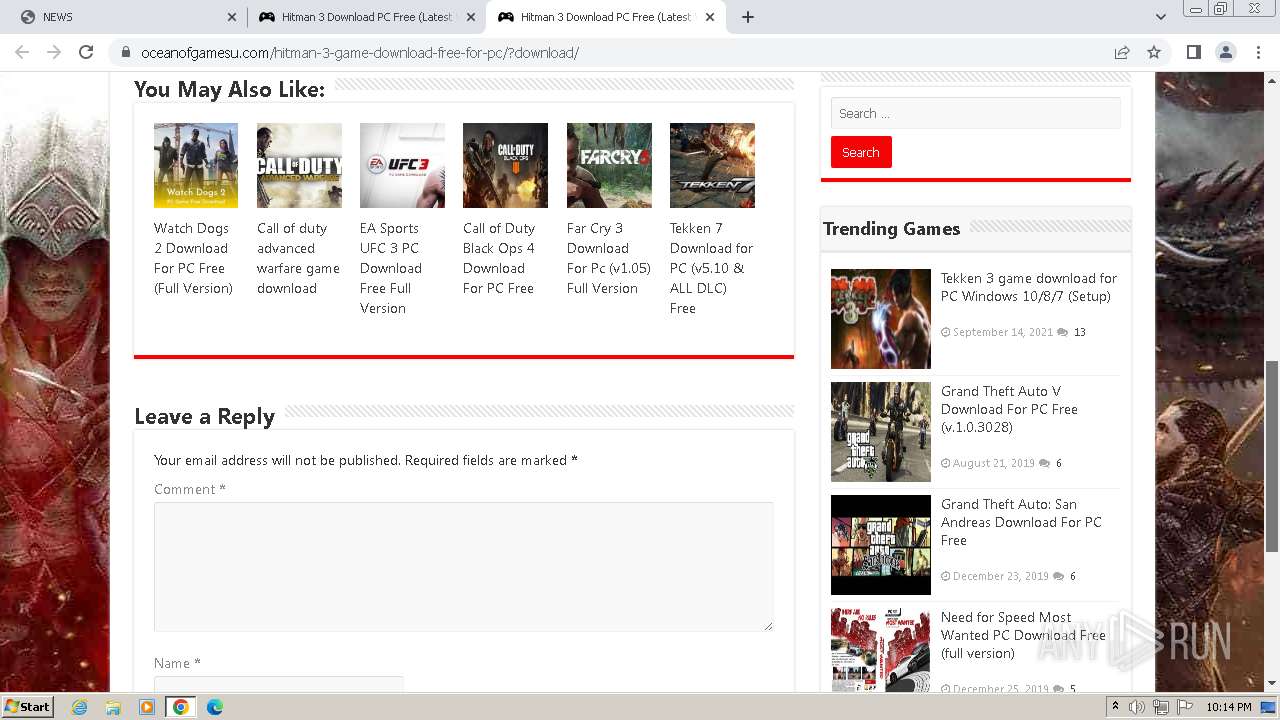1280x720 pixels.
Task: Click the Comment text area
Action: pyautogui.click(x=463, y=566)
